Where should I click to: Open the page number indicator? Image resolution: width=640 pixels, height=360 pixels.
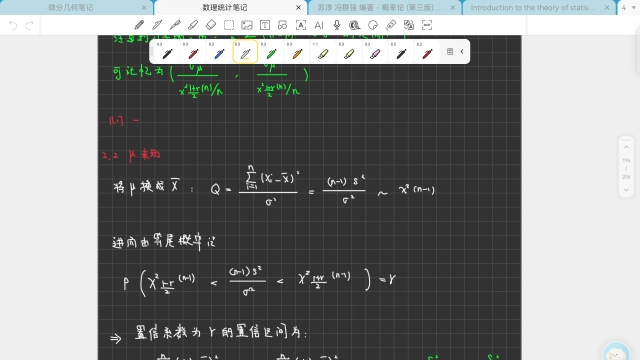click(626, 169)
